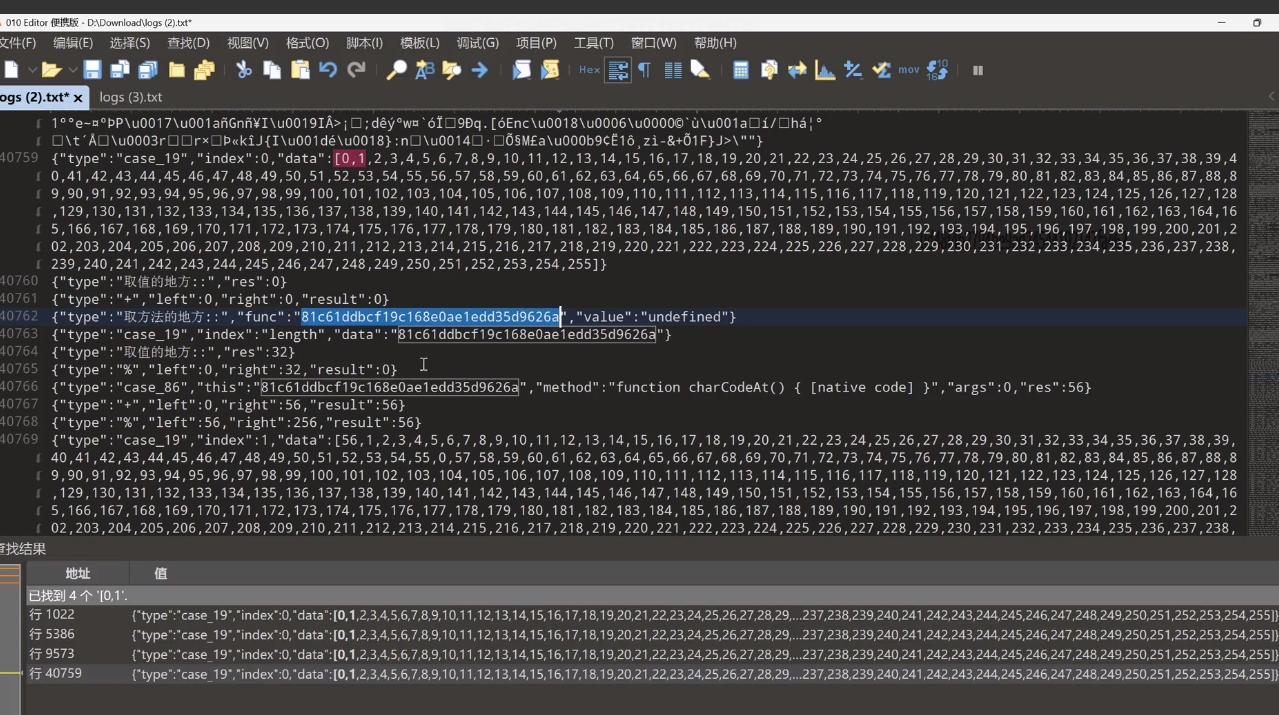The width and height of the screenshot is (1279, 715).
Task: Open the 调试(G) menu
Action: (x=477, y=43)
